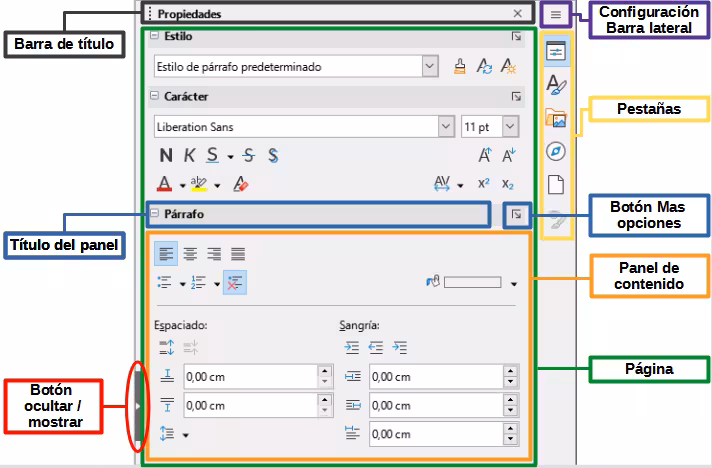712x468 pixels.
Task: Toggle superscript x² formatting
Action: pos(484,183)
